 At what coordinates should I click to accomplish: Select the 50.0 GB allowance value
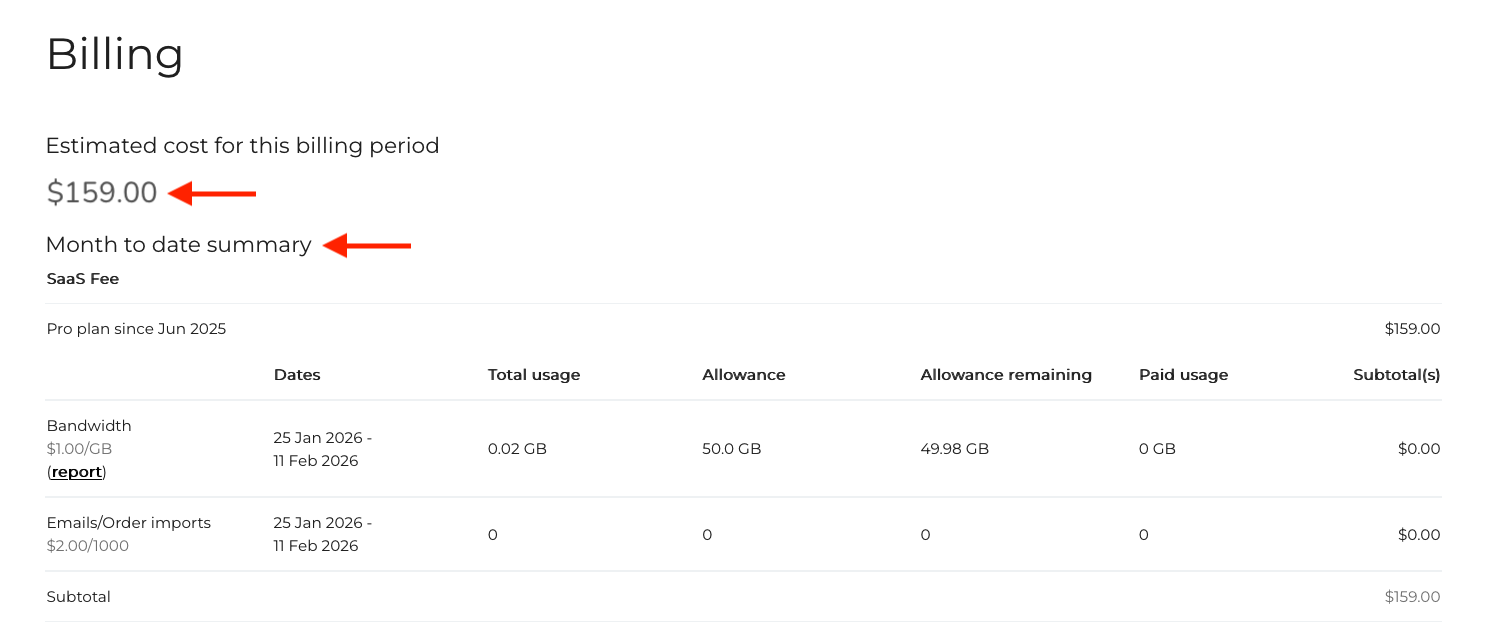[x=732, y=449]
